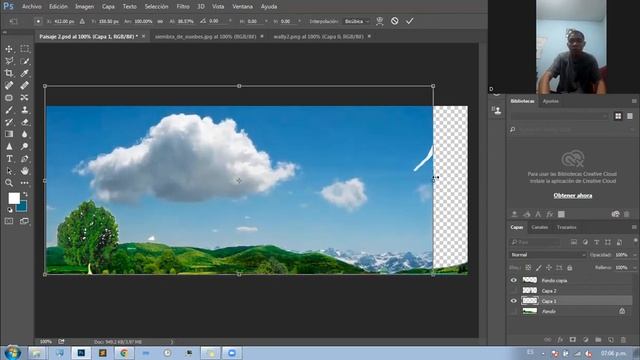
Task: Toggle relative positioning triangle icon
Action: [x=82, y=21]
